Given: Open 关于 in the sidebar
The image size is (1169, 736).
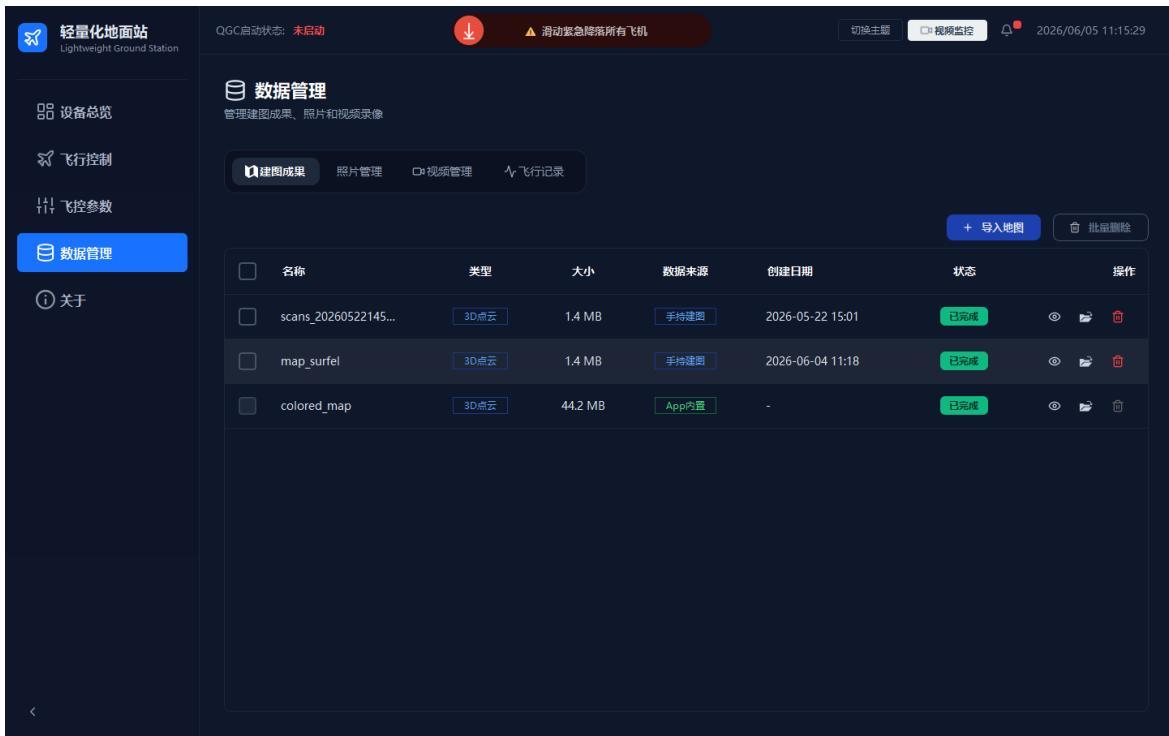Looking at the screenshot, I should 102,300.
